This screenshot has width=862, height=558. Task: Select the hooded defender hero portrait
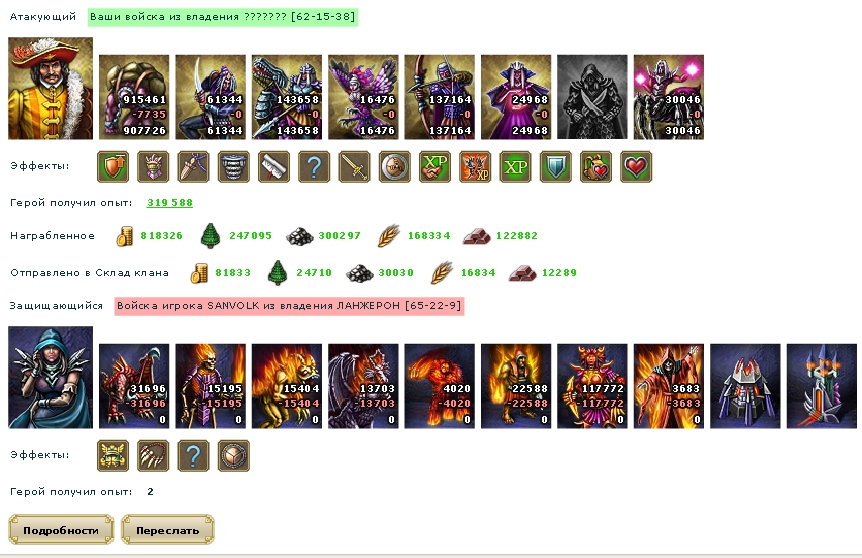[x=51, y=377]
